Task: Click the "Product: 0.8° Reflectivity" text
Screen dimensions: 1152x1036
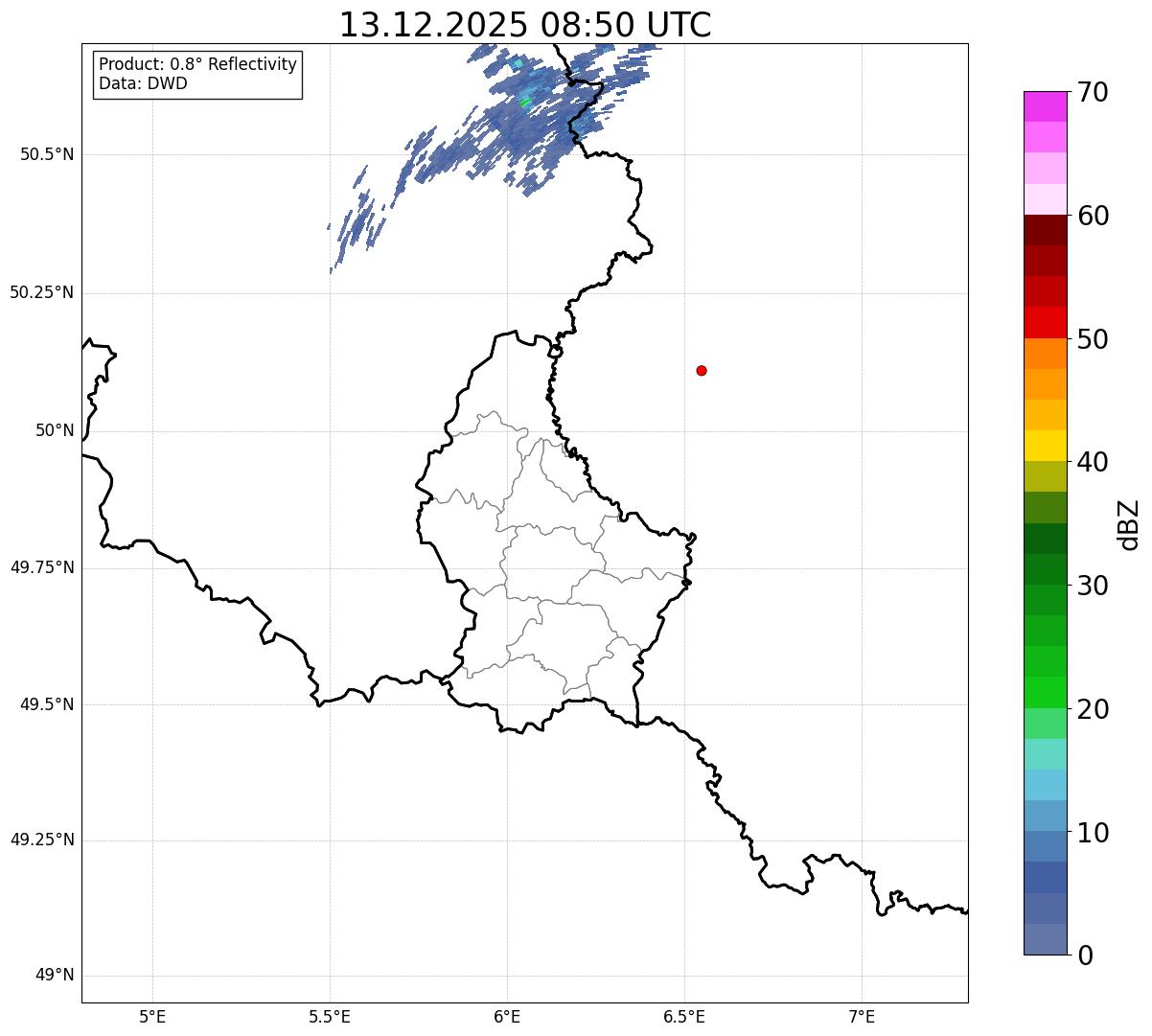Action: pyautogui.click(x=198, y=64)
